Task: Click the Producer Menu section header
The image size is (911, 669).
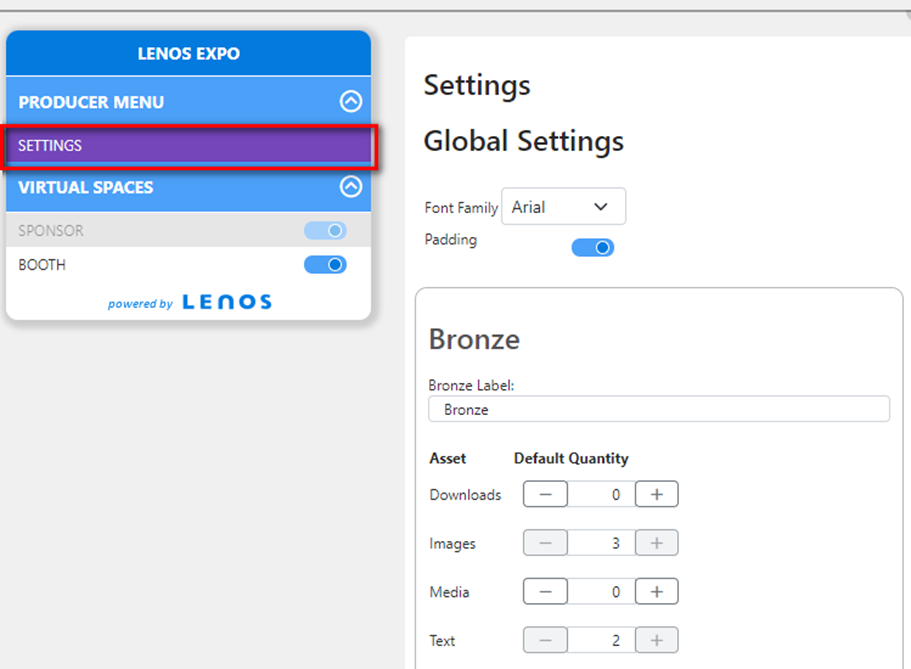Action: tap(188, 101)
